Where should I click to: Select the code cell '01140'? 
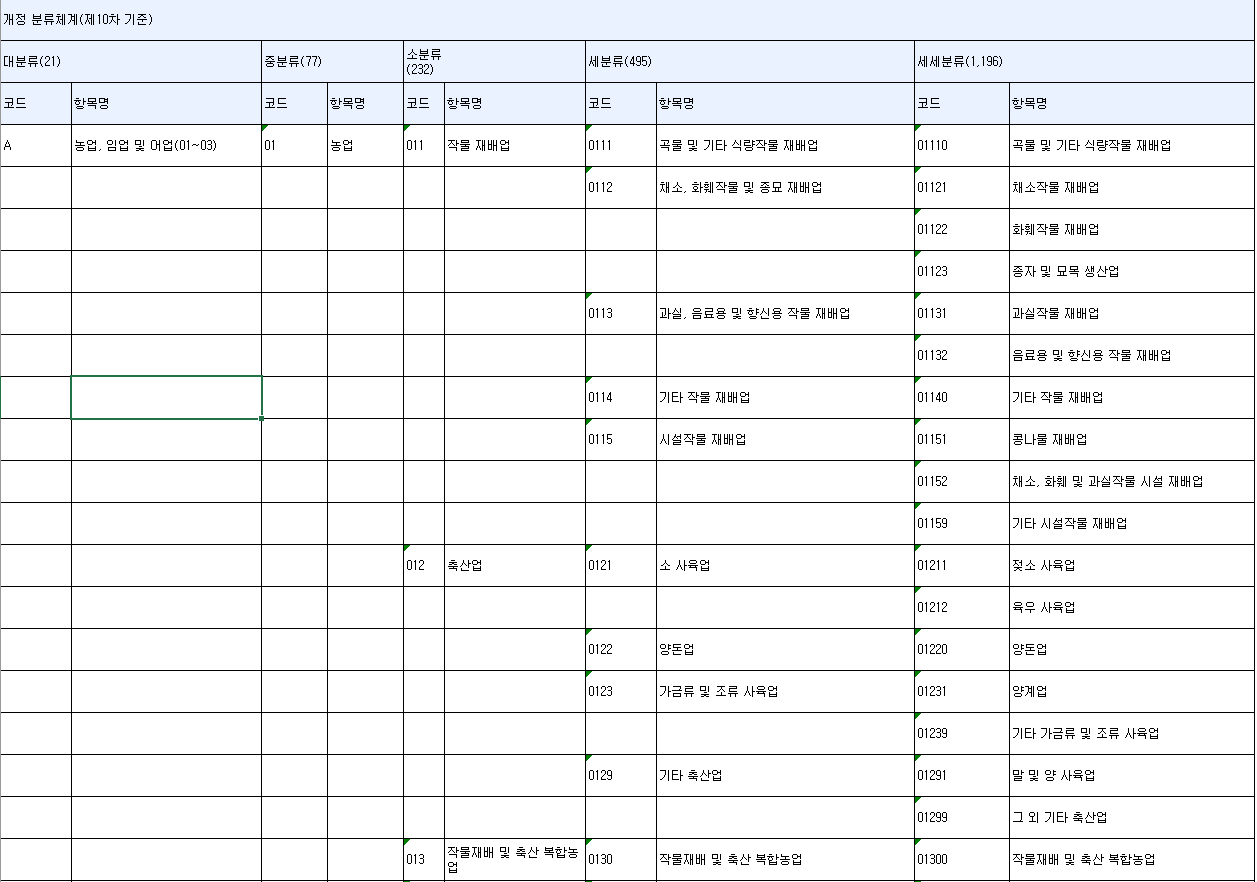962,397
